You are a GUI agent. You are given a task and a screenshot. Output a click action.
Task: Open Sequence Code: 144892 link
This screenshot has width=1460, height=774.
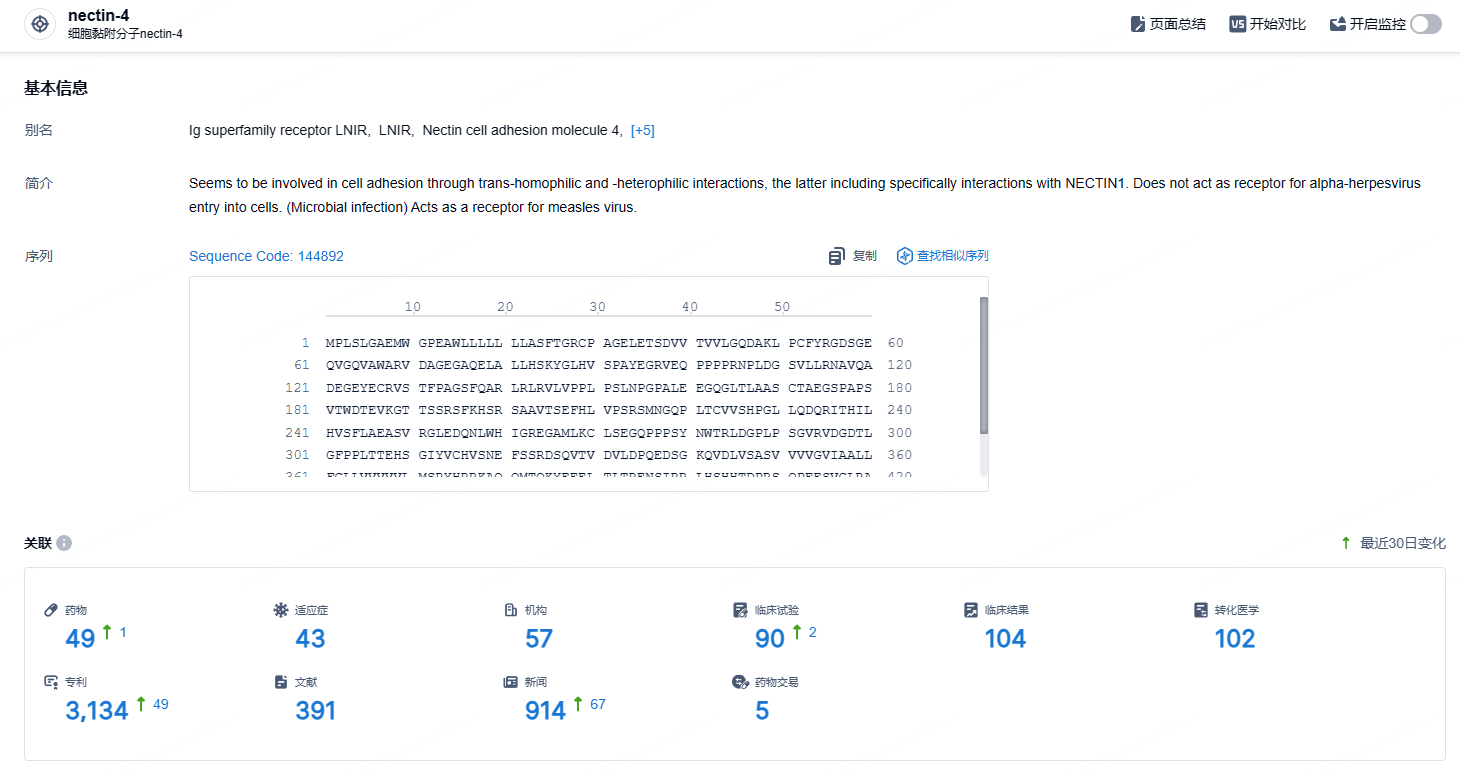266,256
